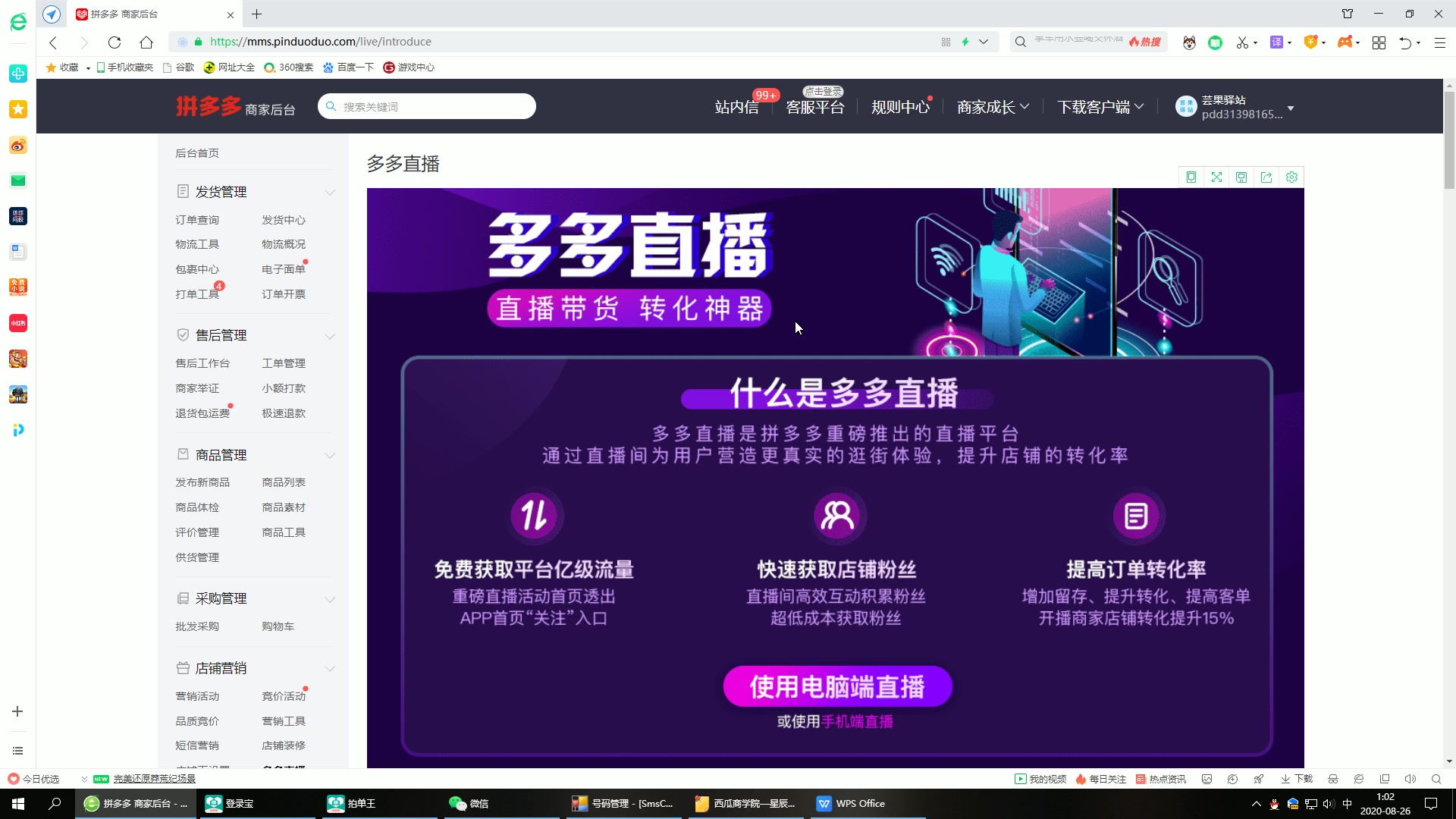Open 发布新商品 link
Screen dimensions: 1456x819
click(202, 482)
